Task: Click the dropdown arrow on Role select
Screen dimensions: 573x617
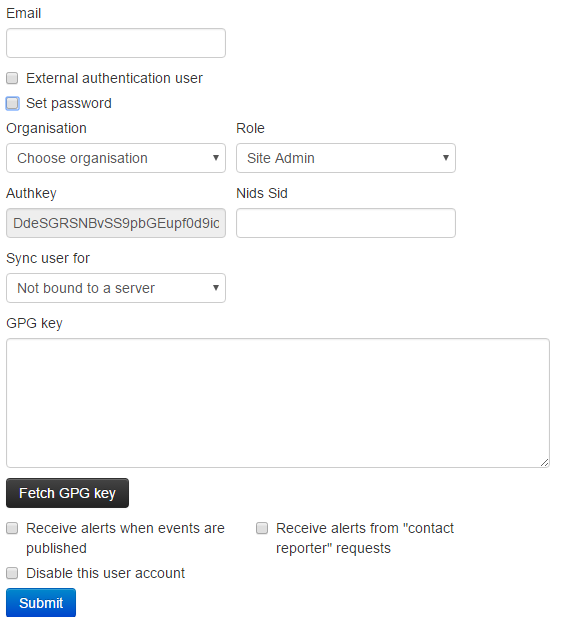Action: (446, 158)
